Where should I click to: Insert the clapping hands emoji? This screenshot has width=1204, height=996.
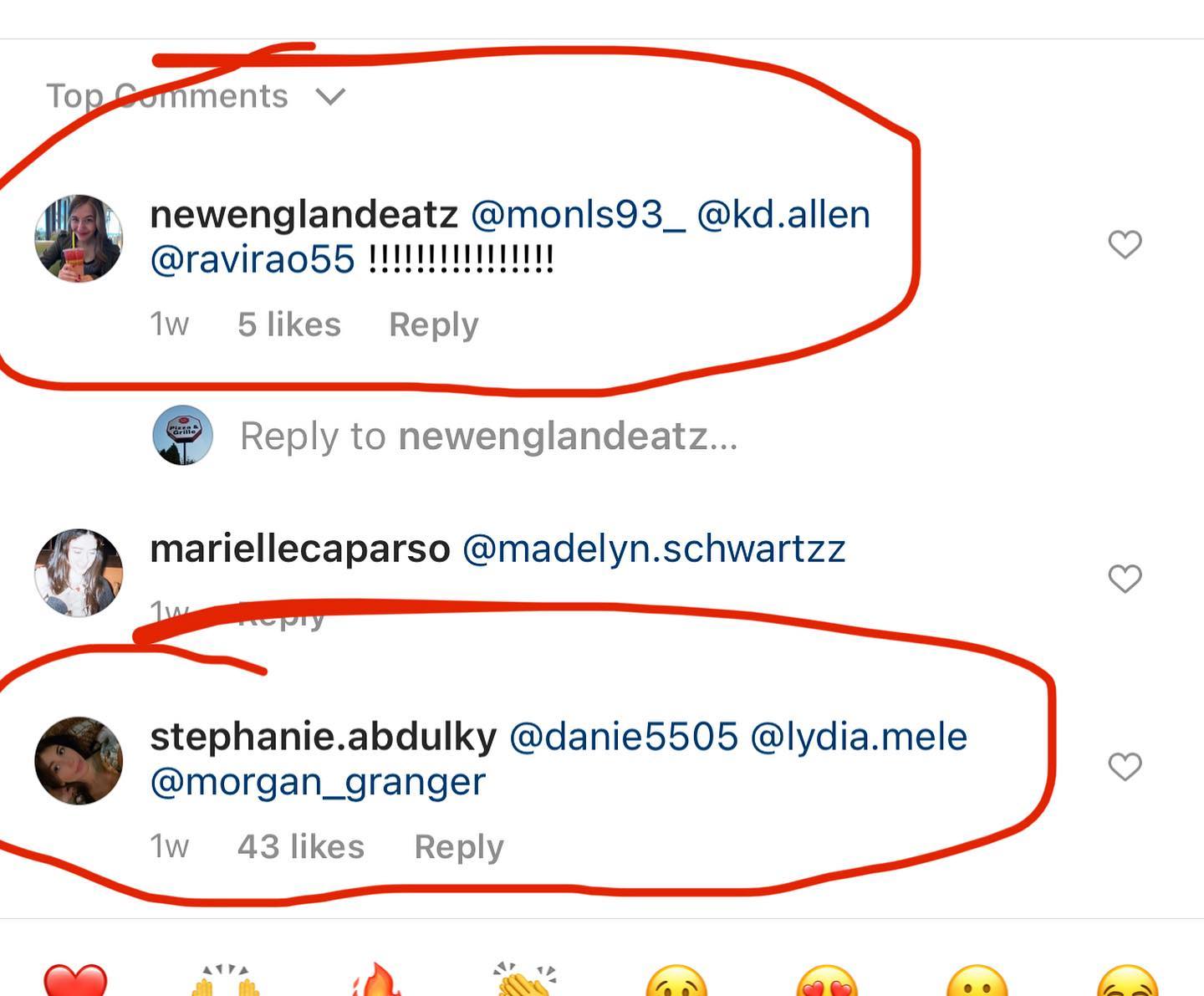point(525,980)
